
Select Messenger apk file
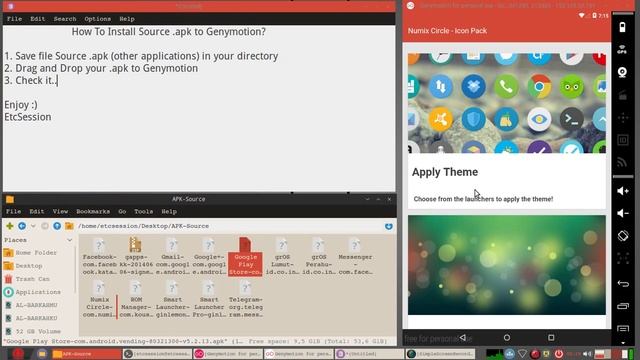[355, 256]
